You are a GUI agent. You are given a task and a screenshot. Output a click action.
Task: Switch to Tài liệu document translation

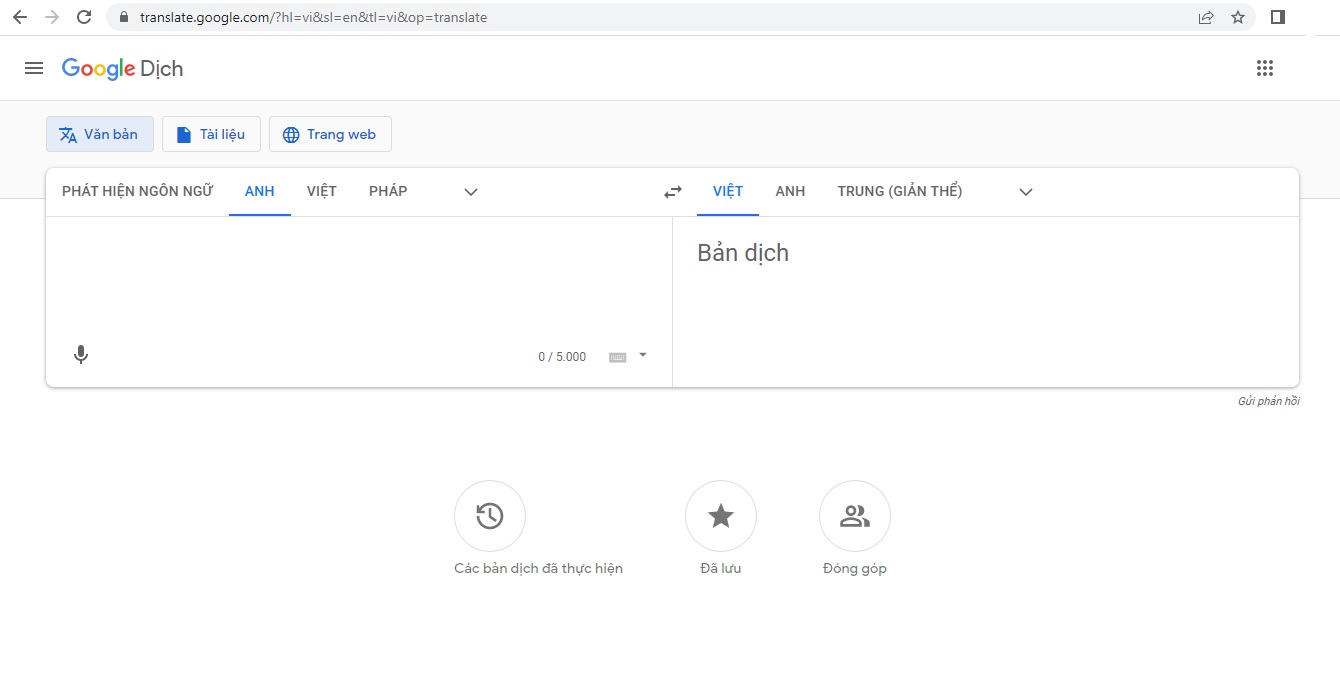point(211,134)
